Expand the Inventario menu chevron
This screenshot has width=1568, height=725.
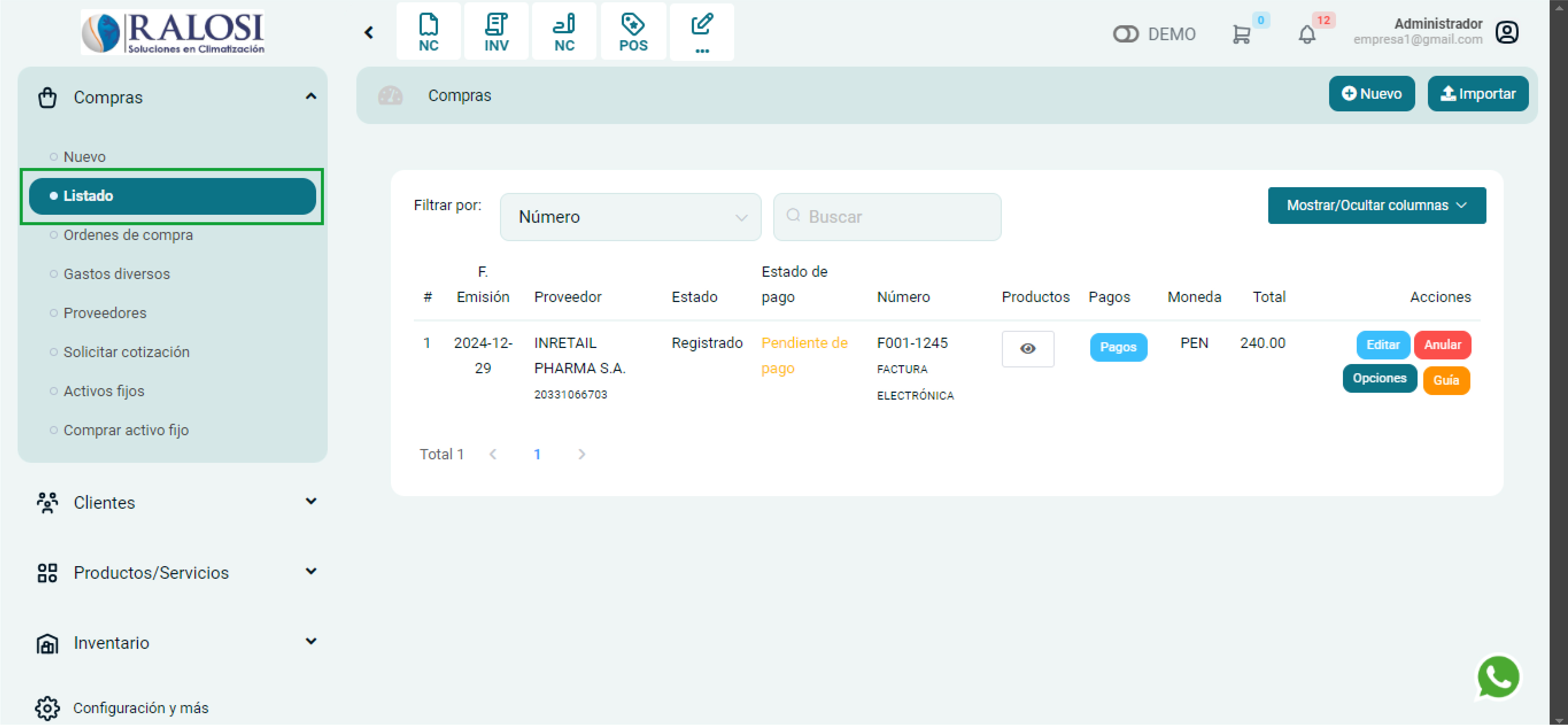pyautogui.click(x=311, y=642)
